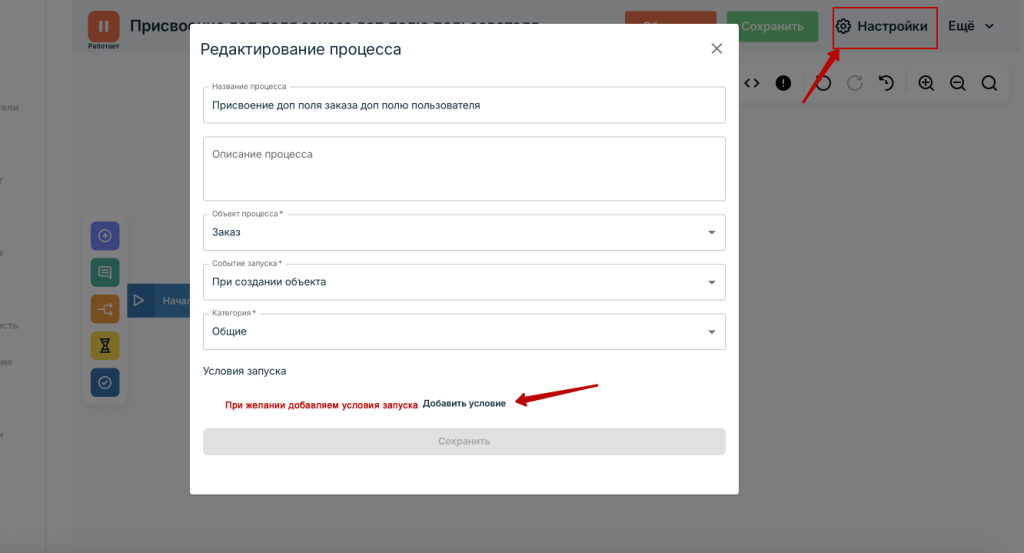Click the Условия запуска heading
Screen dimensions: 1024x553
pyautogui.click(x=244, y=371)
